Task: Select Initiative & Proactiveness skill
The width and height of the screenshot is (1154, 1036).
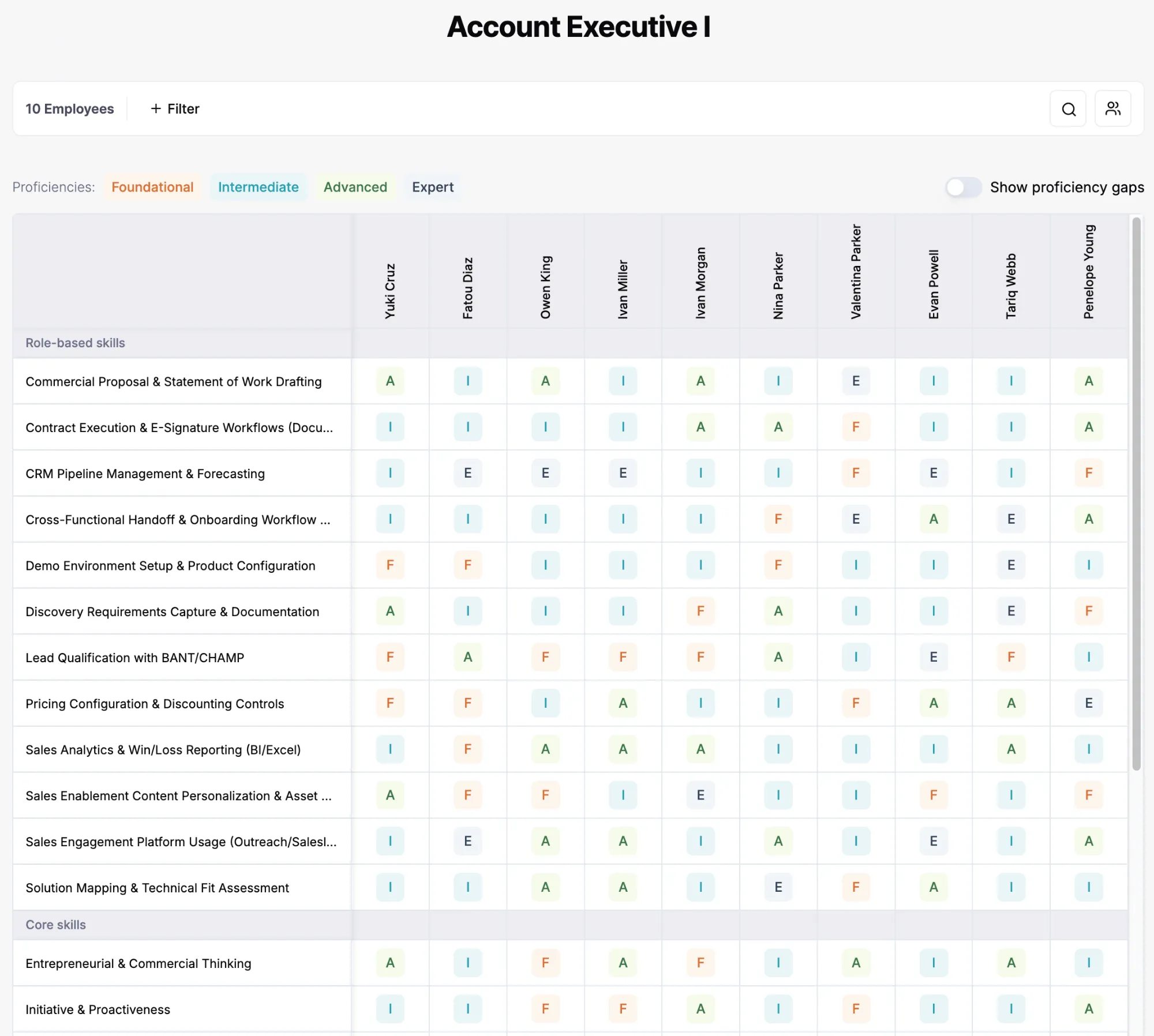Action: coord(98,1010)
